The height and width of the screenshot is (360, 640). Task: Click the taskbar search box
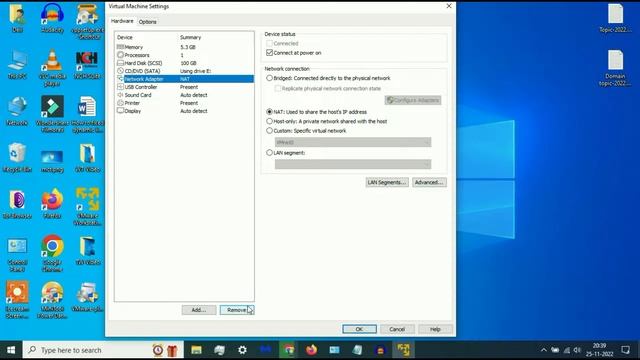[103, 350]
